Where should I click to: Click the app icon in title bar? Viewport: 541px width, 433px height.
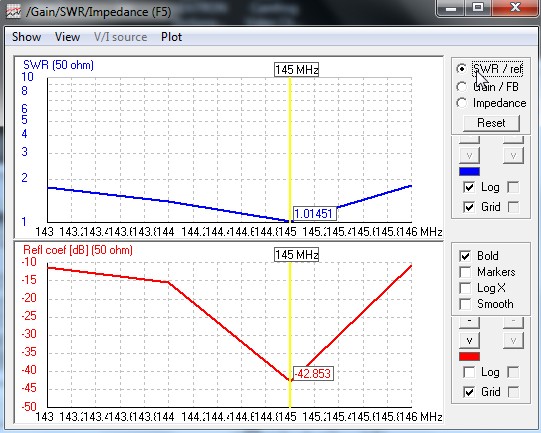[13, 11]
